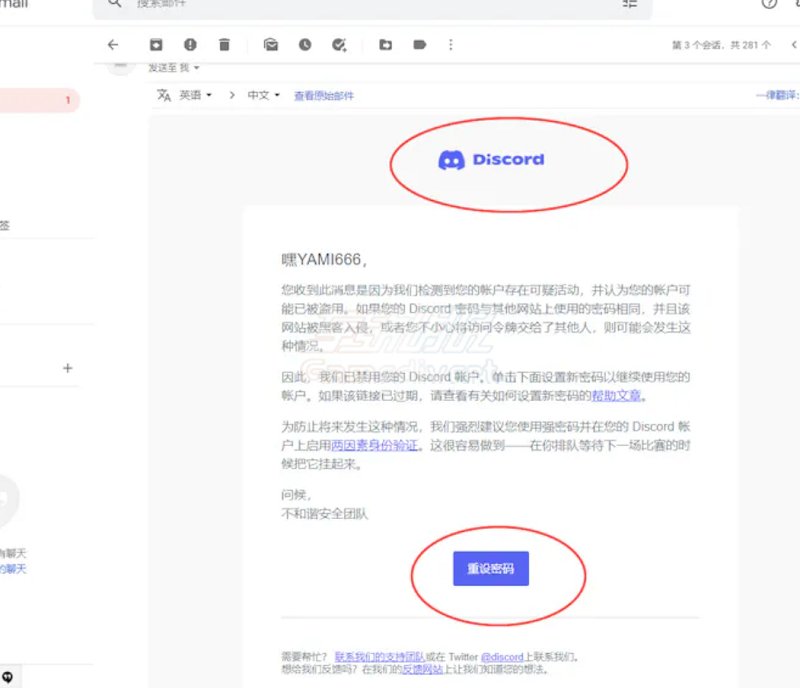Delete this email with the trash icon
This screenshot has width=800, height=688.
pos(224,45)
